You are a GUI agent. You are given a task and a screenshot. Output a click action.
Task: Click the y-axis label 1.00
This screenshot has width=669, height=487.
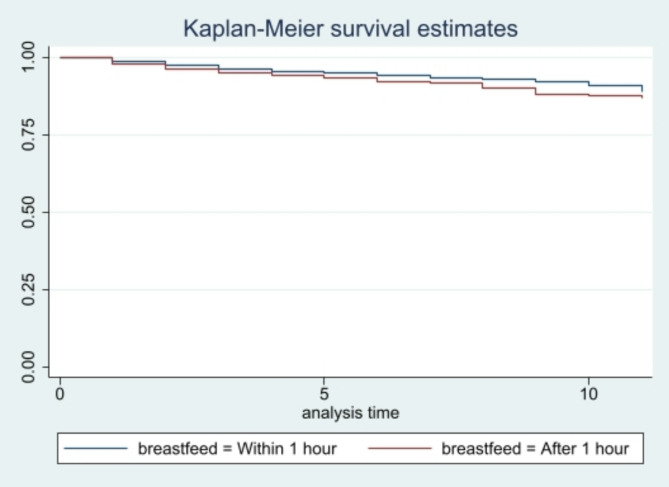(28, 57)
